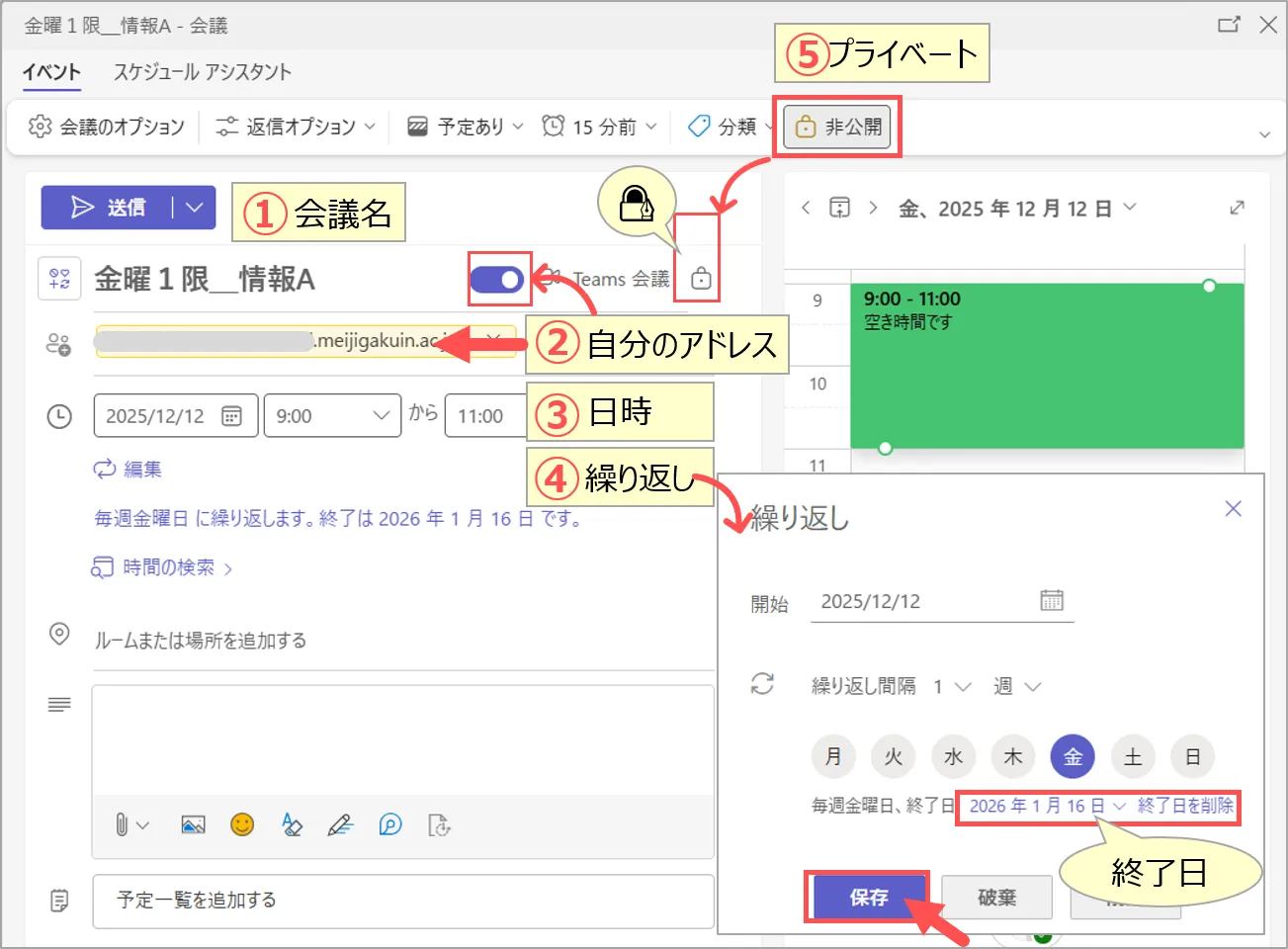1288x949 pixels.
Task: Open the emoji picker smiley icon
Action: click(242, 824)
